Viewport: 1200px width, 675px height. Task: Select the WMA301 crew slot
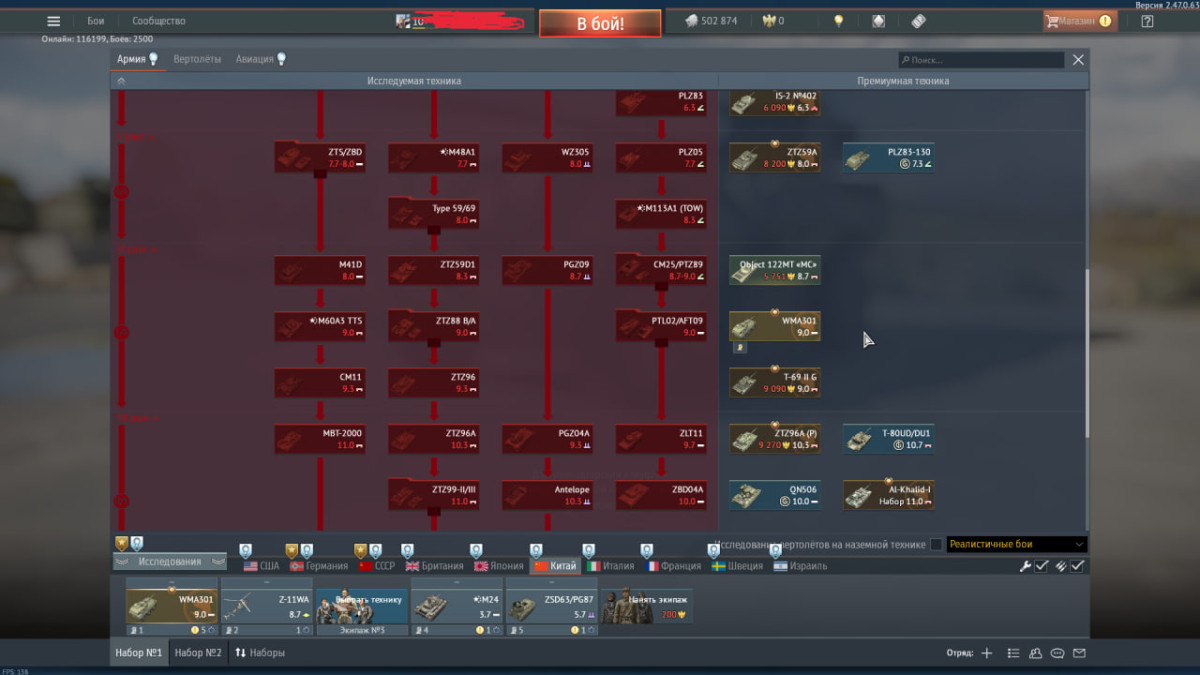click(172, 606)
